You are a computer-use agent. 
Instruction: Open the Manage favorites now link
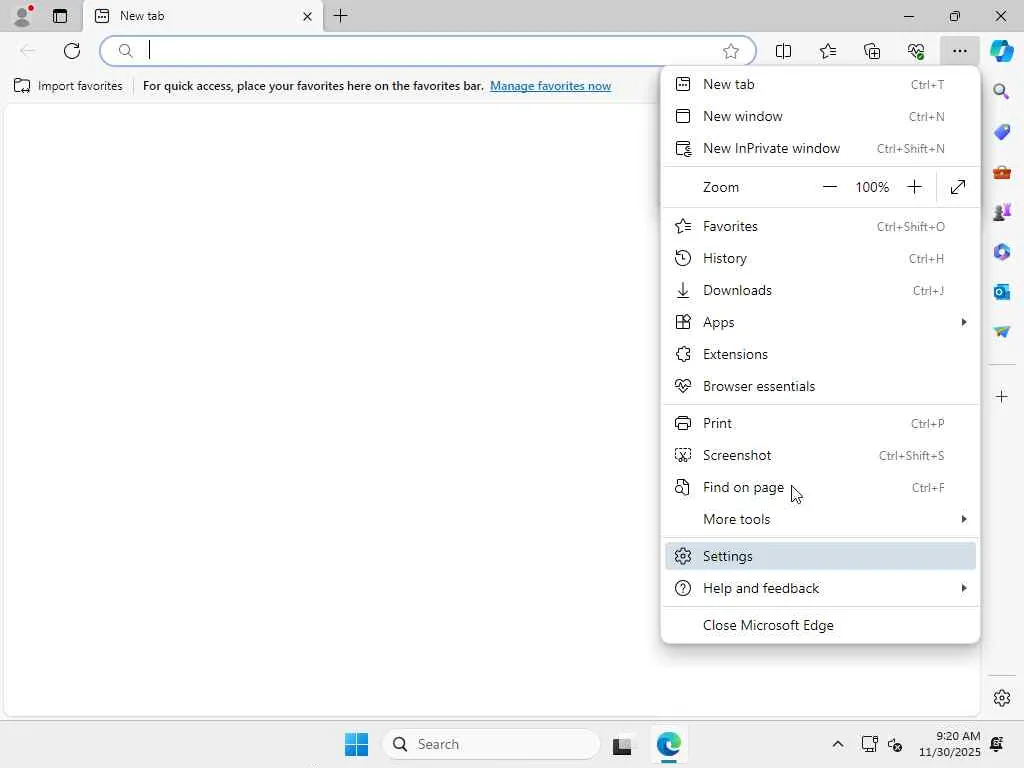(551, 86)
